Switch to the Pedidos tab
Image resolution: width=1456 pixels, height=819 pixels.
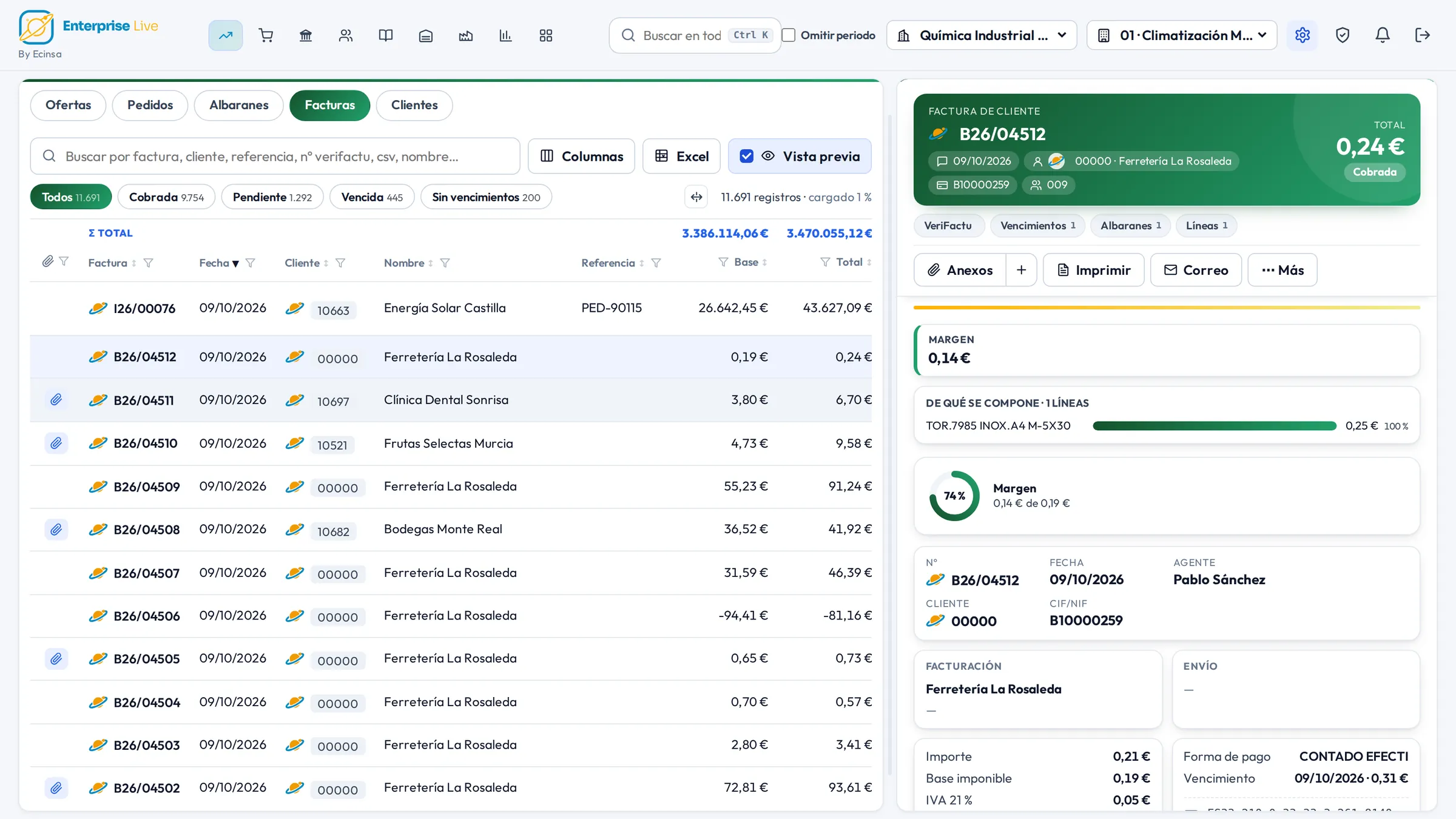pos(150,105)
